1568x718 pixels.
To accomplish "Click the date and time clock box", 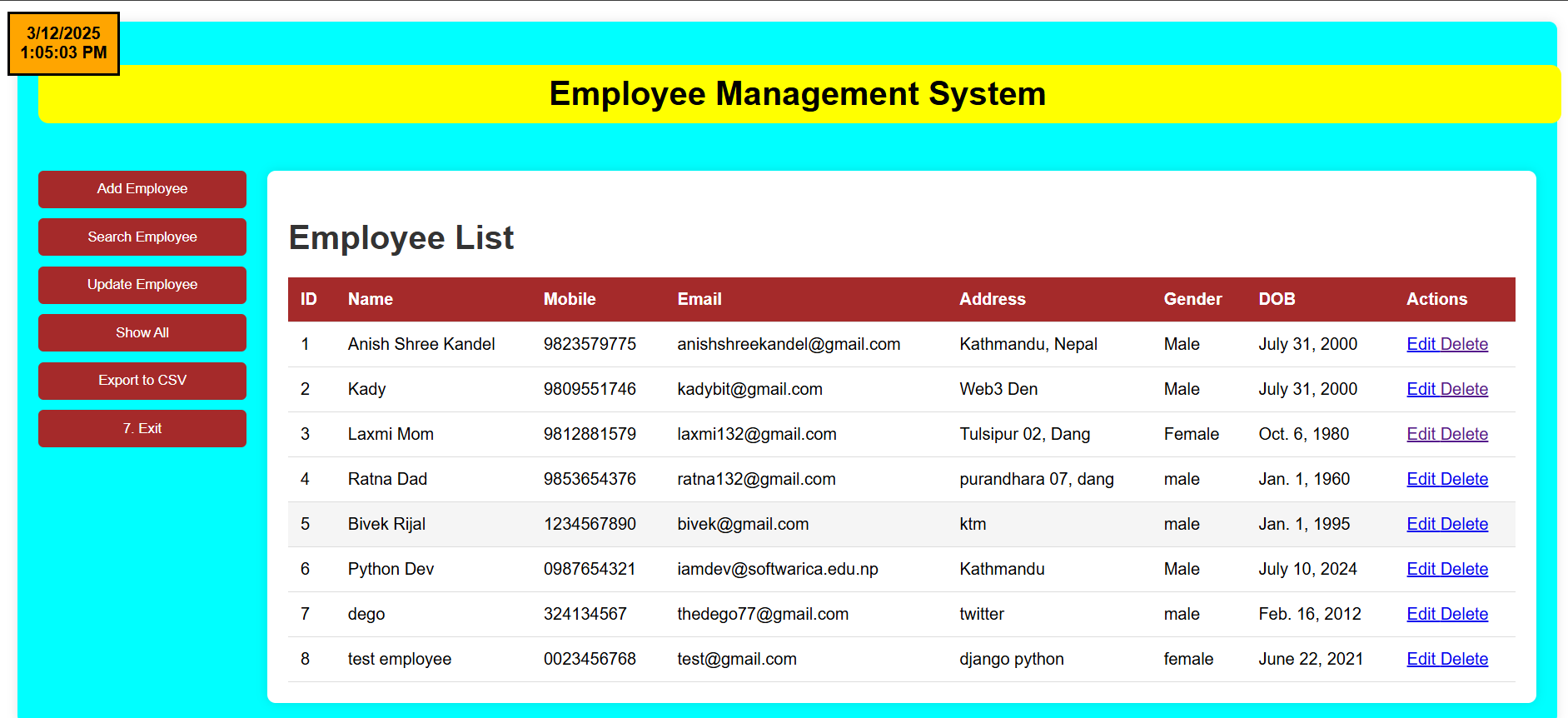I will coord(63,43).
